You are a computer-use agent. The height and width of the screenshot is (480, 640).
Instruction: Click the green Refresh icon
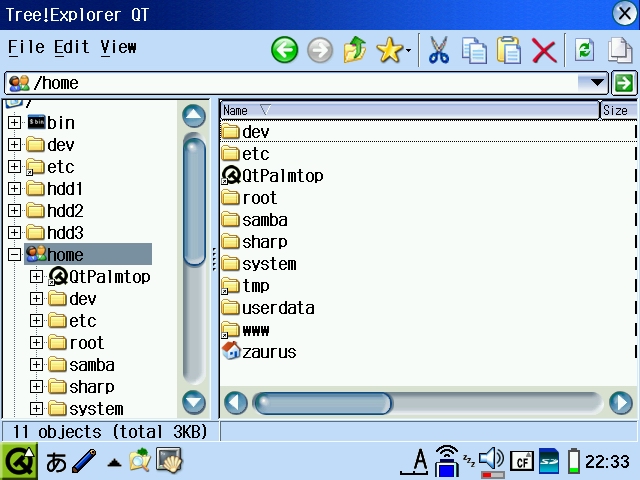click(585, 50)
